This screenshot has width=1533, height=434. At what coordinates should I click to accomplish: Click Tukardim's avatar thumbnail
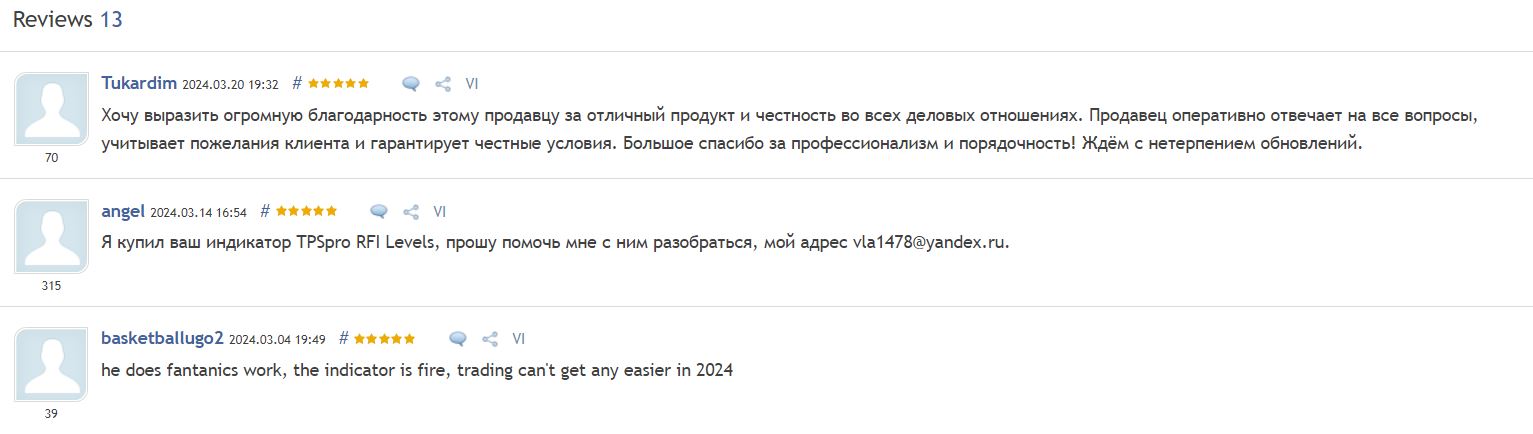(x=51, y=110)
